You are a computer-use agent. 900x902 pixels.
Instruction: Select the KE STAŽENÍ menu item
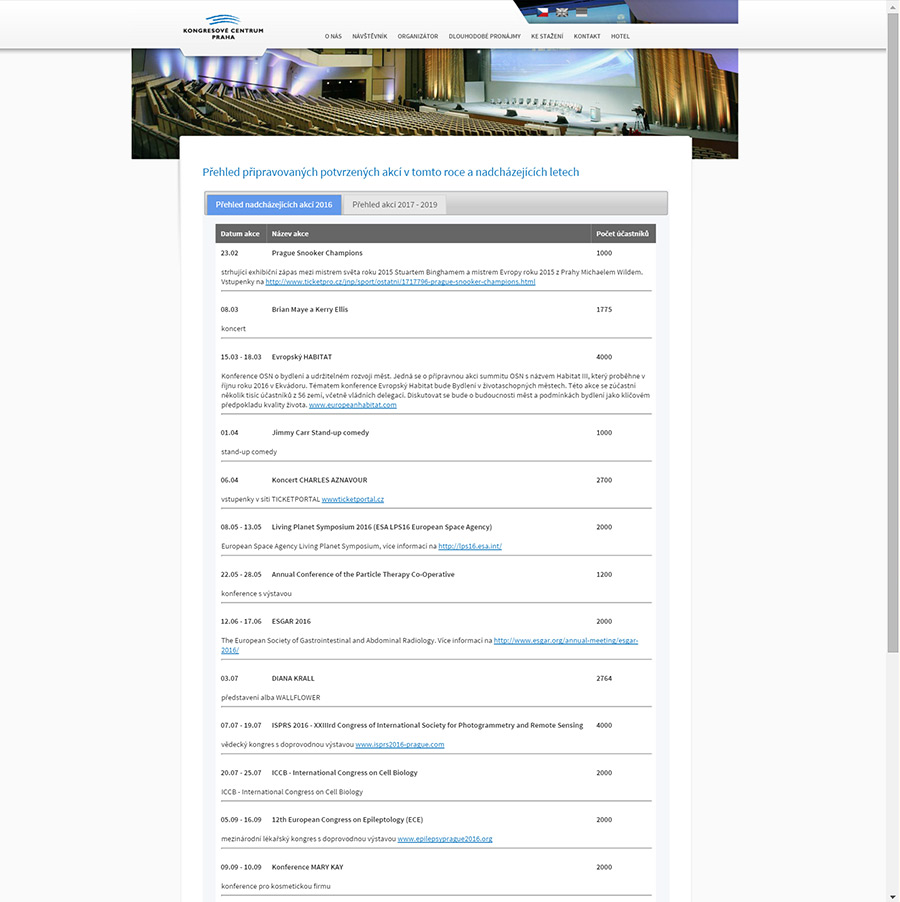pos(547,36)
